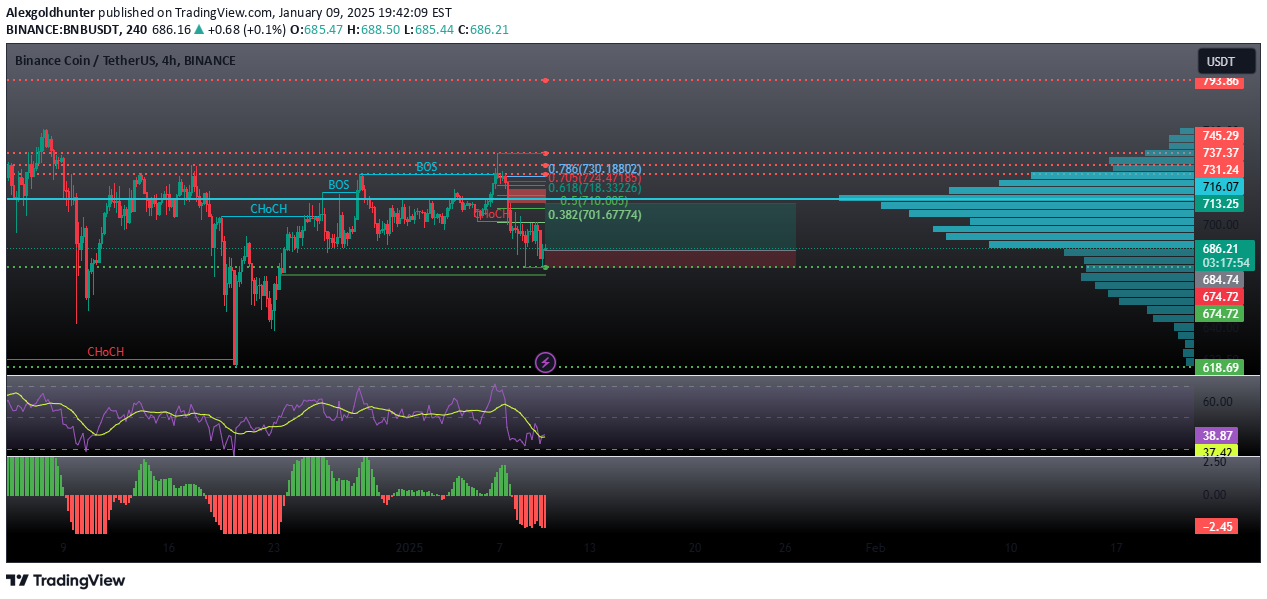Click the lower BOS label next to CHoCH
Screen dimensions: 1267x599
click(339, 185)
